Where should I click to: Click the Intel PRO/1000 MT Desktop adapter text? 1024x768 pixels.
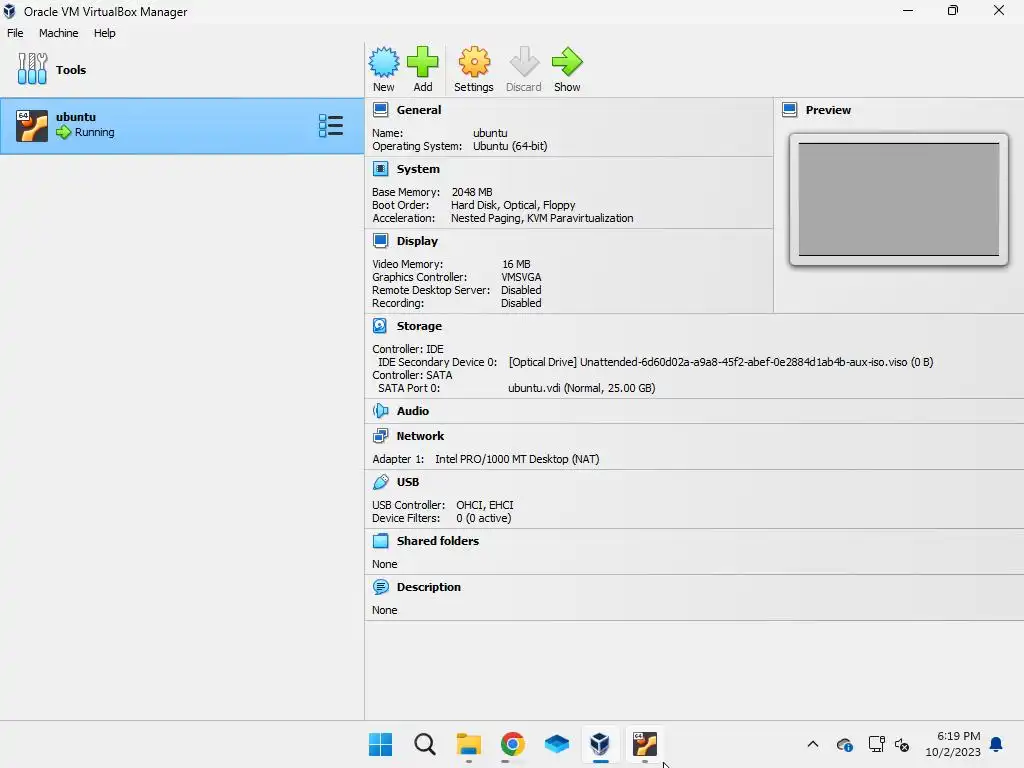(517, 459)
